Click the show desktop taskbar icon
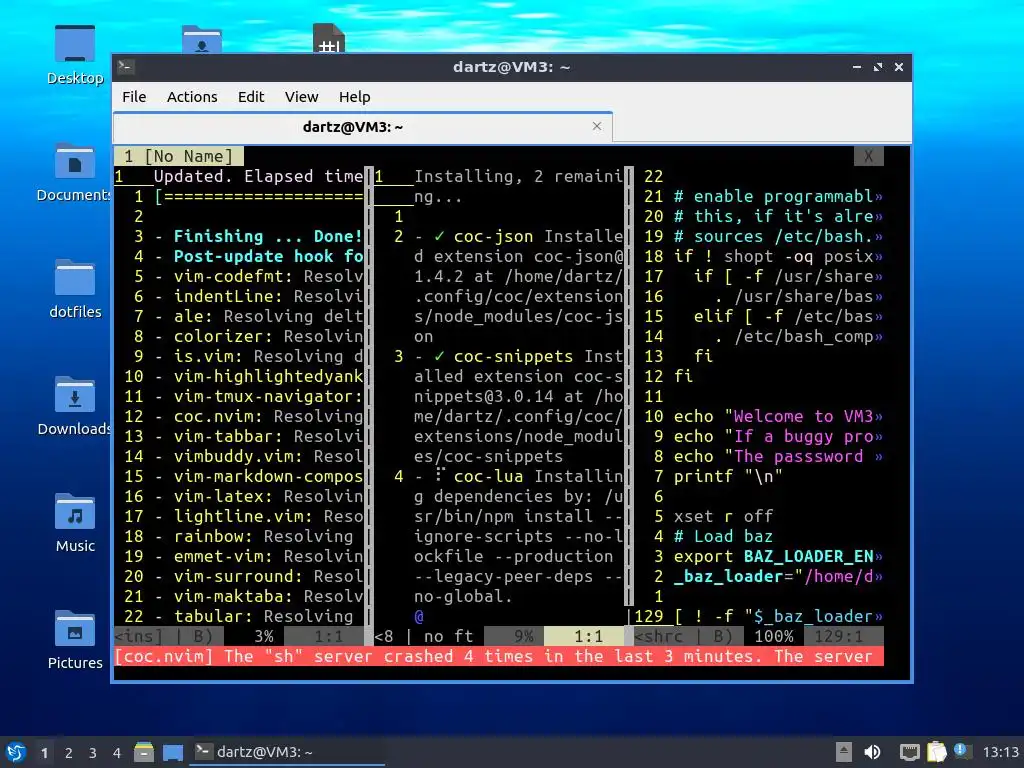1024x768 pixels. (173, 752)
